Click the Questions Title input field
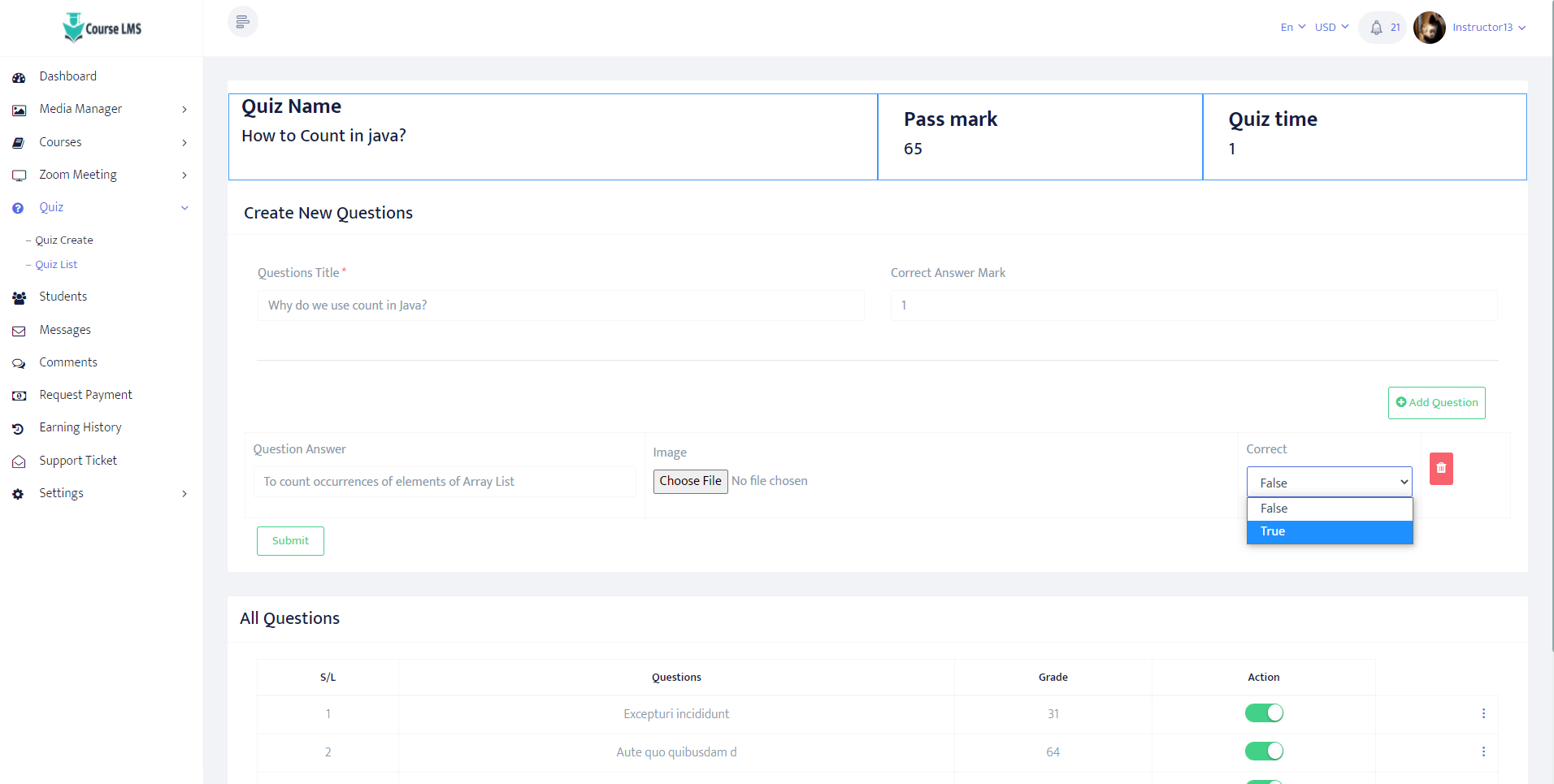The width and height of the screenshot is (1554, 784). [x=561, y=305]
